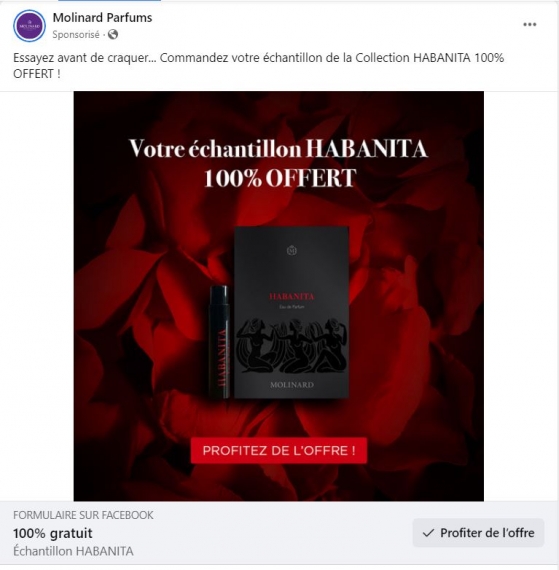The image size is (559, 570).
Task: Click the red PROFITEZ DE L'OFFRE banner
Action: (279, 451)
